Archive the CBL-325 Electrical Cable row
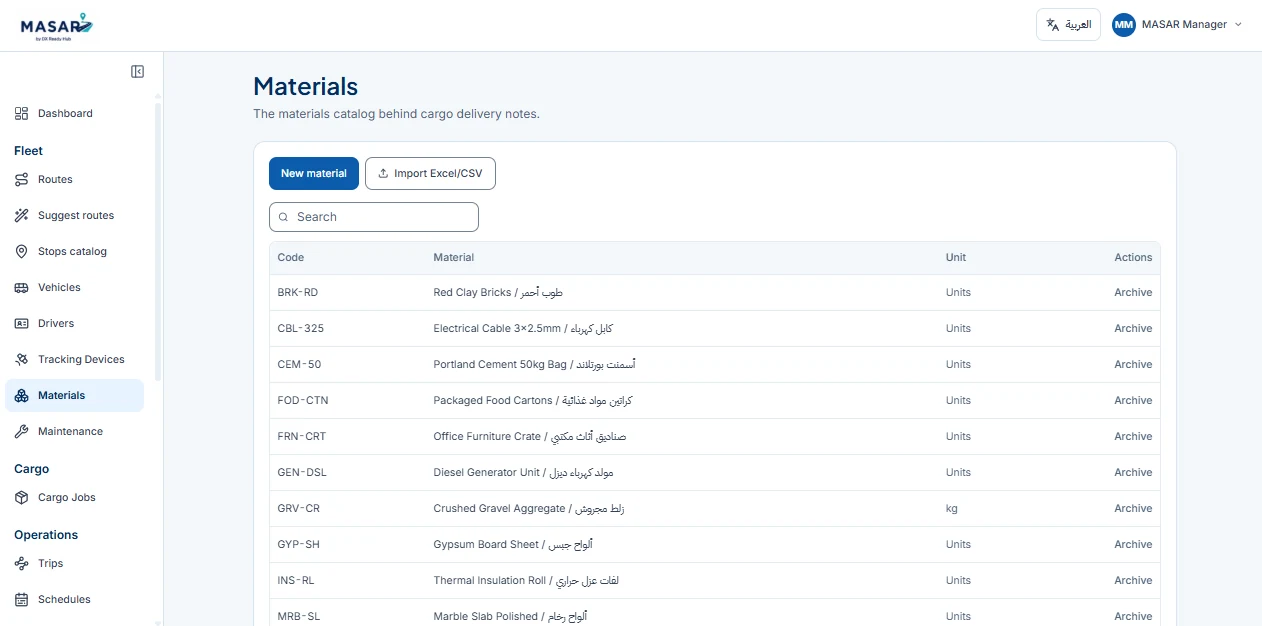Viewport: 1262px width, 626px height. point(1133,329)
